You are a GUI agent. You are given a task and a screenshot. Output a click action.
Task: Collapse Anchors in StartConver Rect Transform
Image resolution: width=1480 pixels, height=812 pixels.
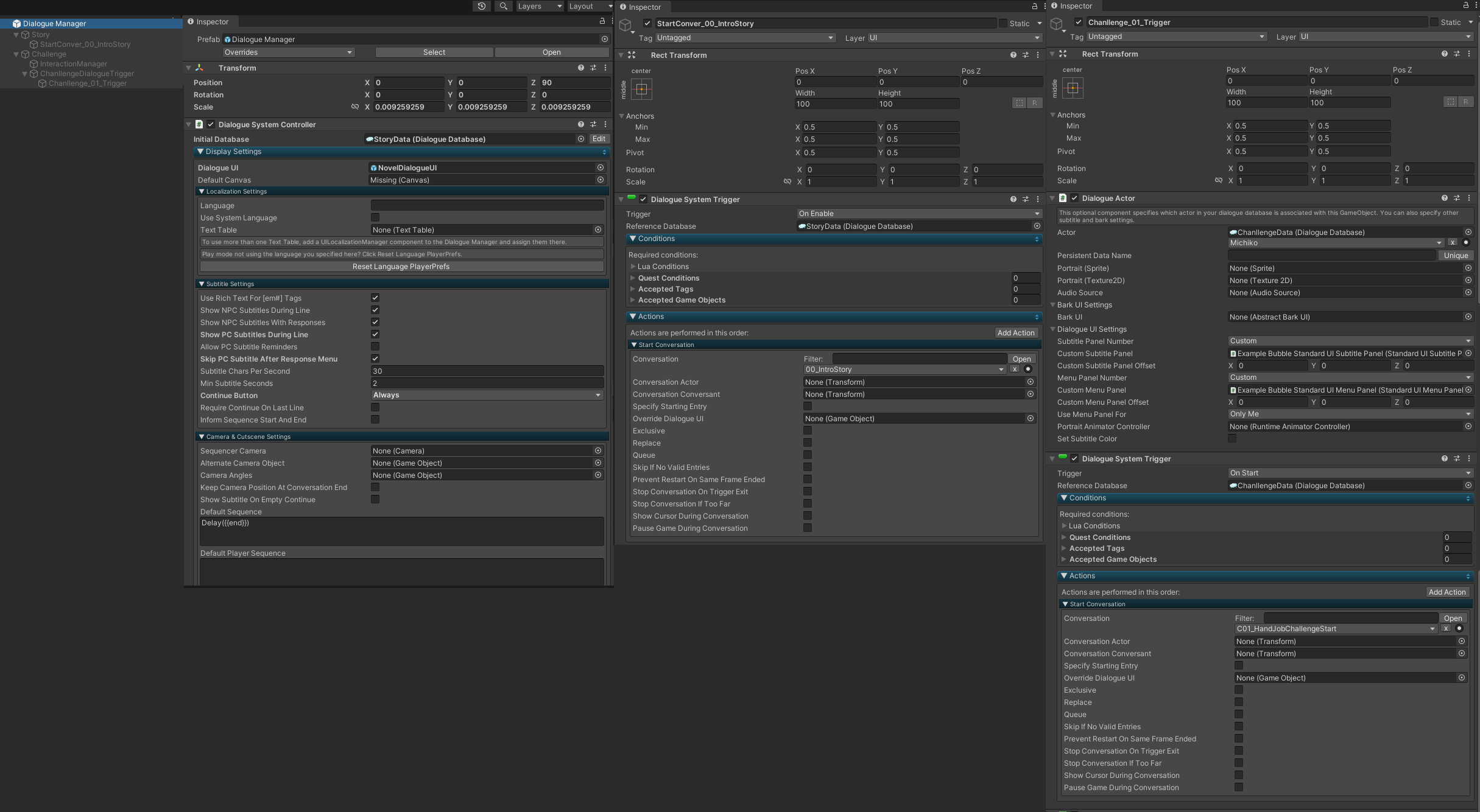coord(622,116)
